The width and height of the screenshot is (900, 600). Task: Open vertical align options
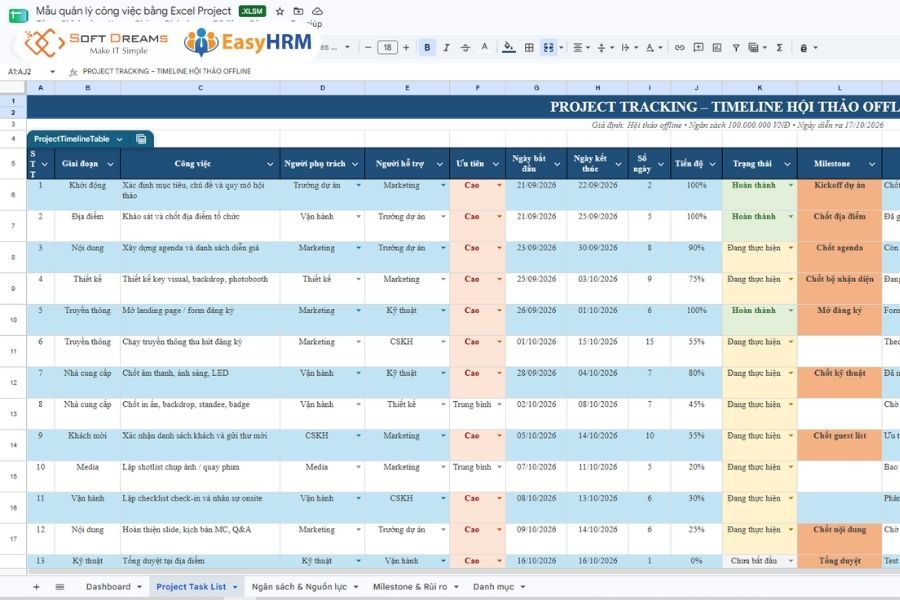(606, 48)
